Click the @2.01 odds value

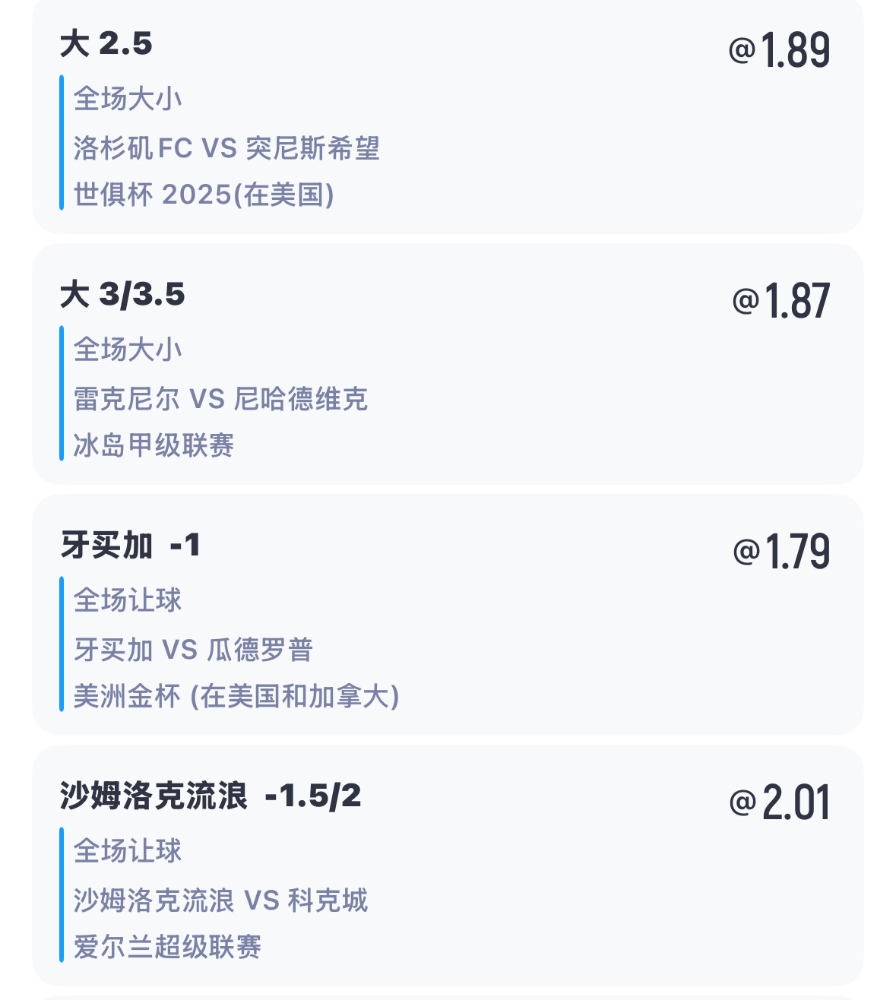point(779,802)
